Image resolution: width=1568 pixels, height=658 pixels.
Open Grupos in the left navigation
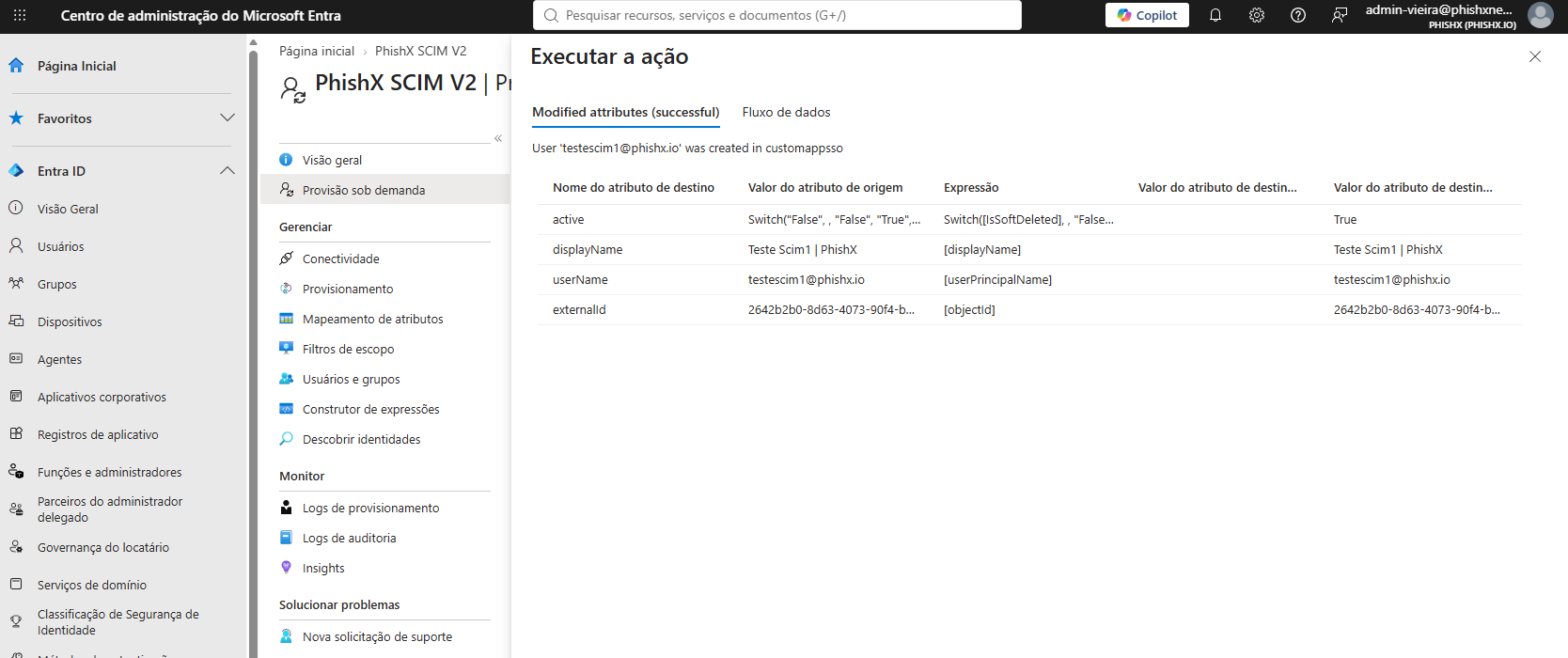(57, 284)
